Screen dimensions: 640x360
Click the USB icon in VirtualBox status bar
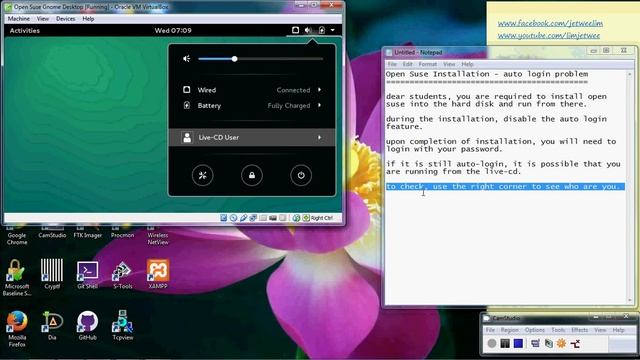point(243,218)
